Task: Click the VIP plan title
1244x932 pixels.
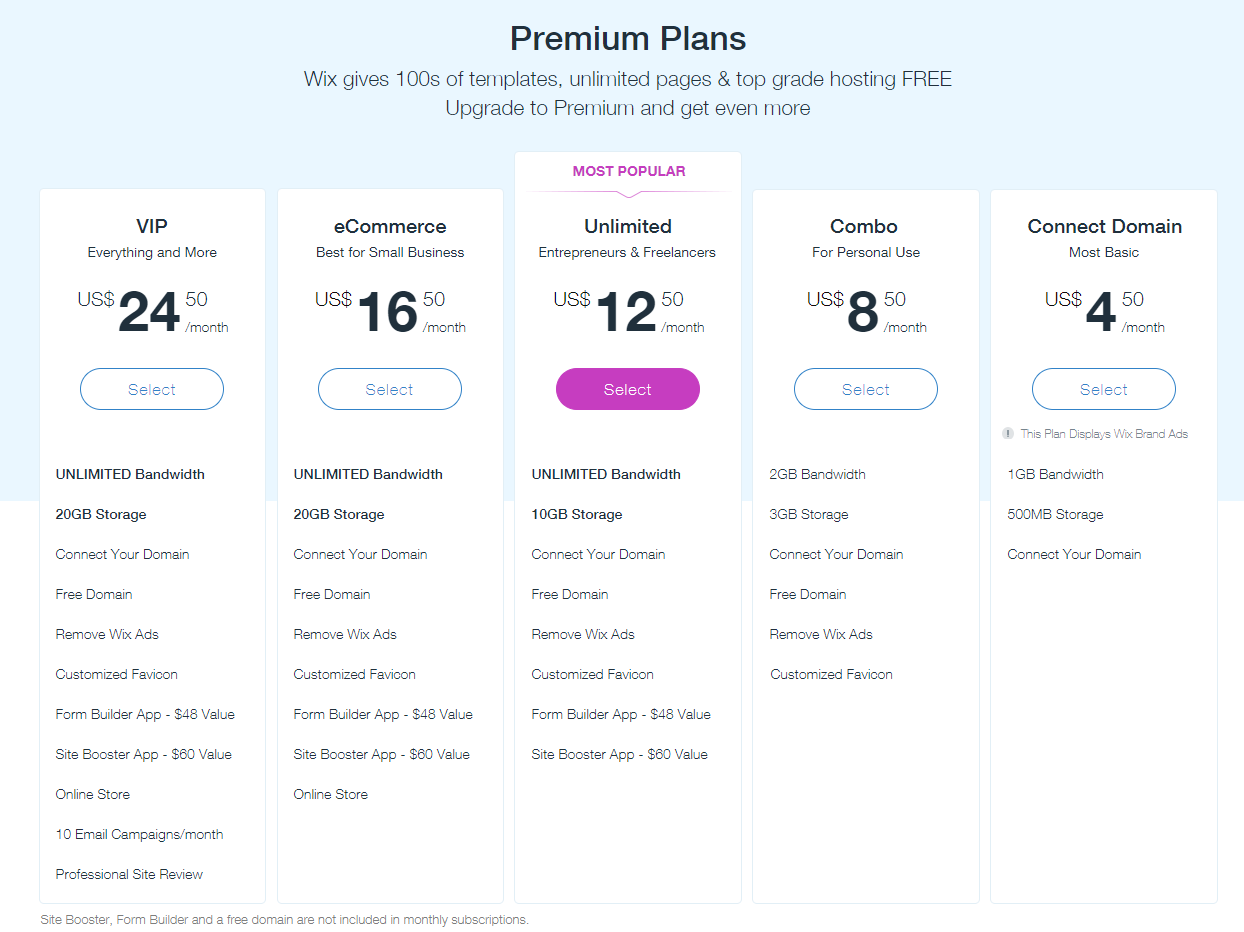Action: coord(152,226)
